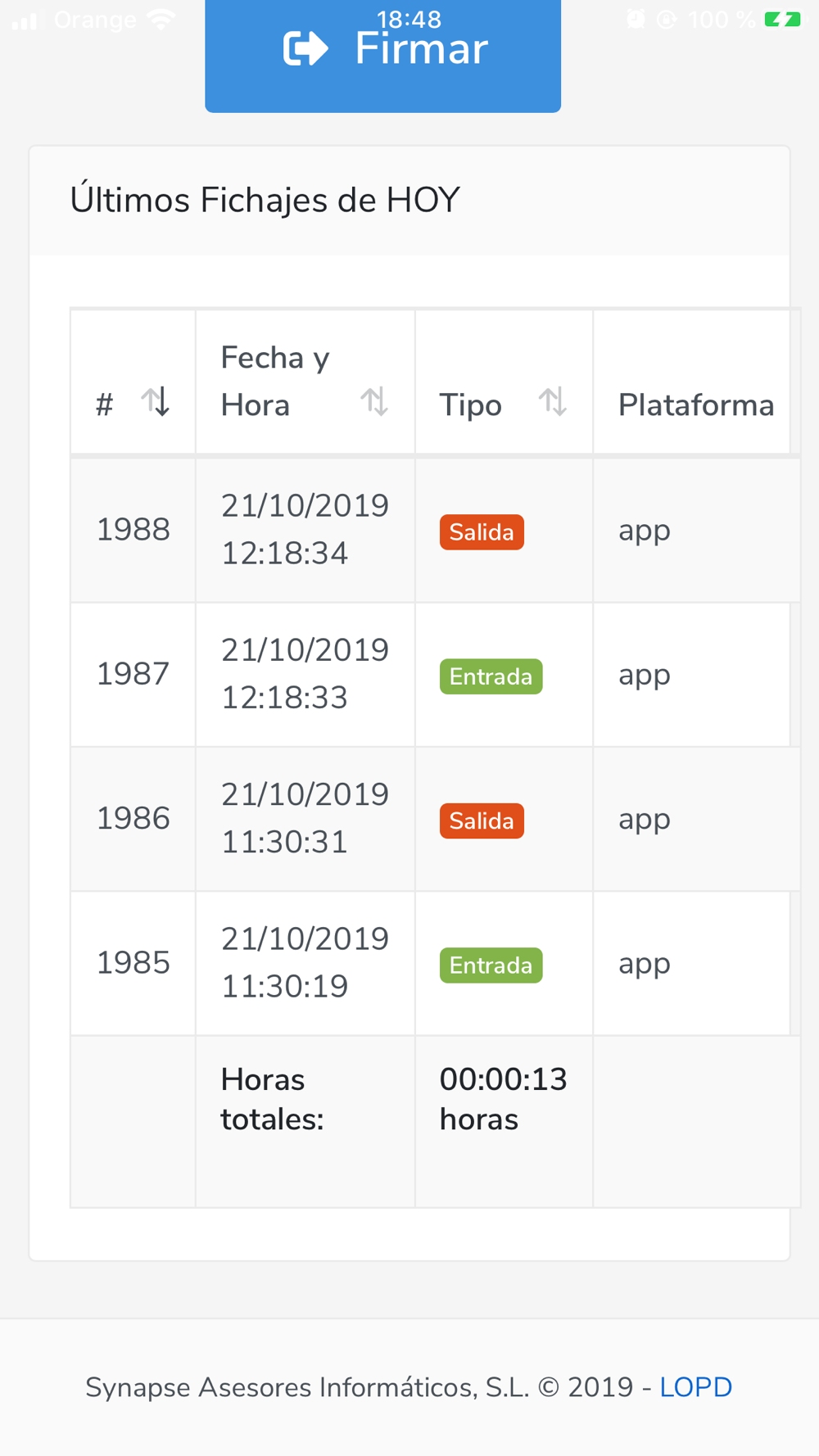Tap the battery charging icon
Image resolution: width=819 pixels, height=1456 pixels.
click(782, 19)
